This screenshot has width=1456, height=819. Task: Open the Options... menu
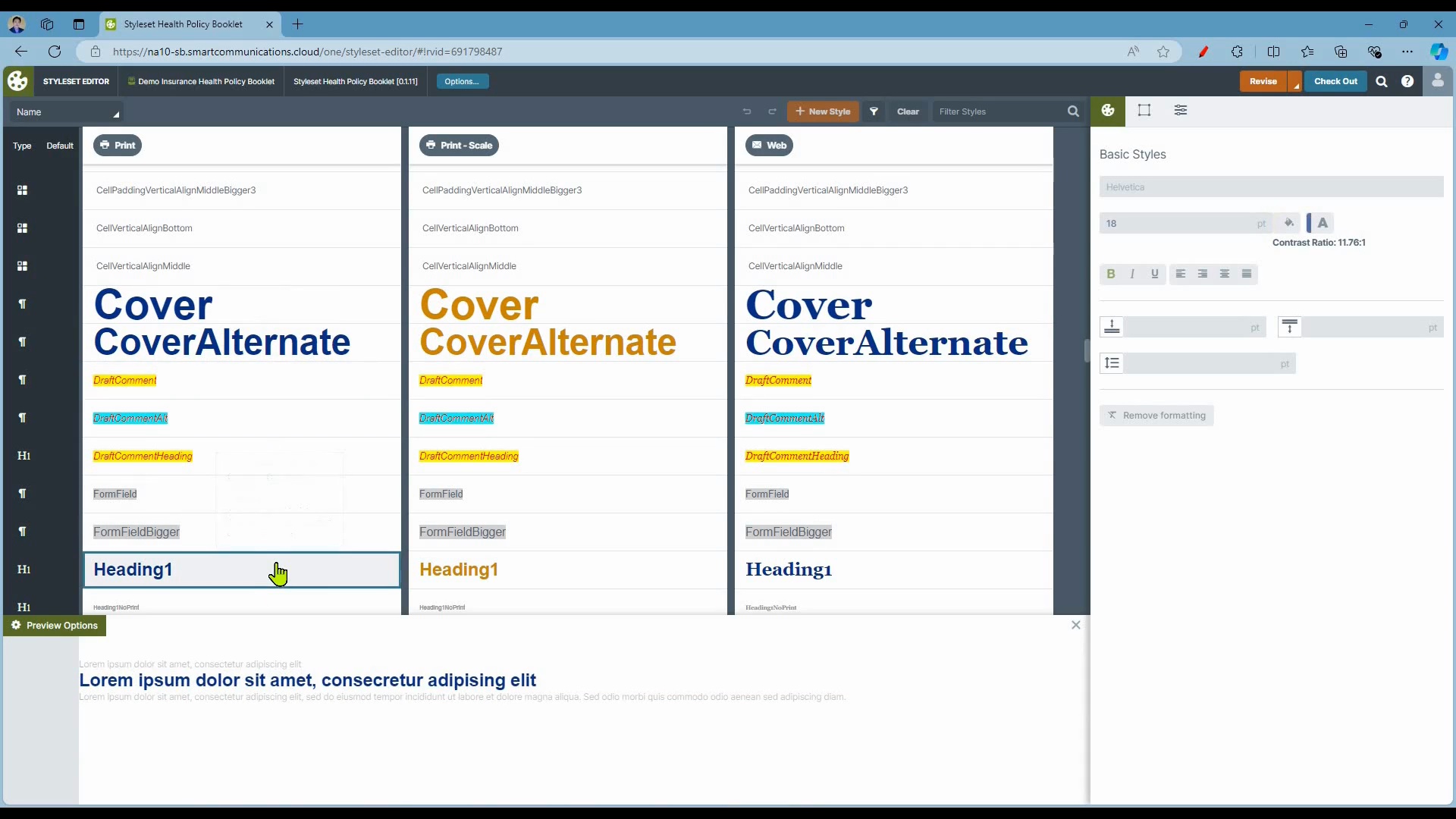click(462, 81)
